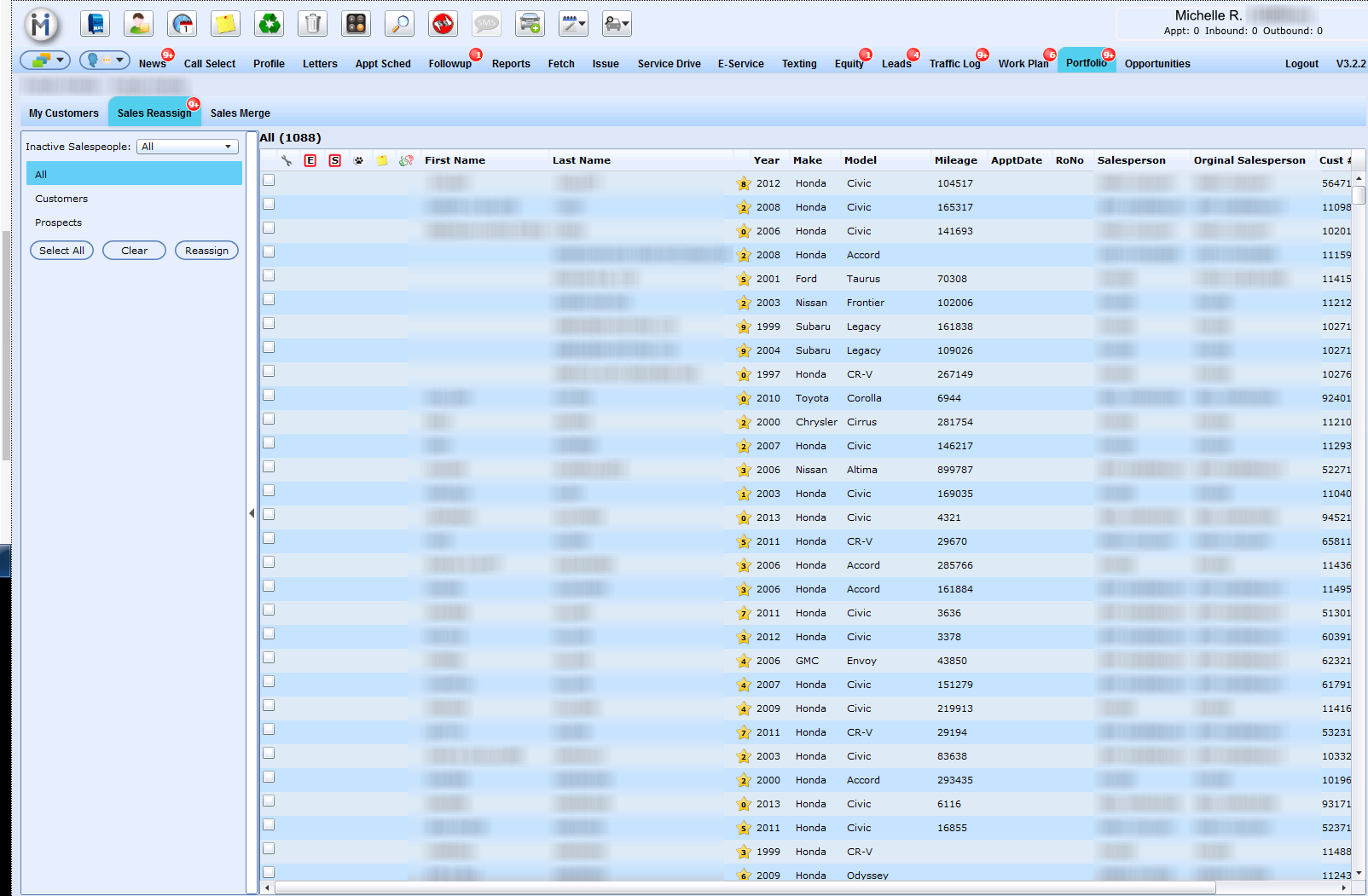
Task: Click the blue mailbox toolbar icon
Action: point(96,24)
